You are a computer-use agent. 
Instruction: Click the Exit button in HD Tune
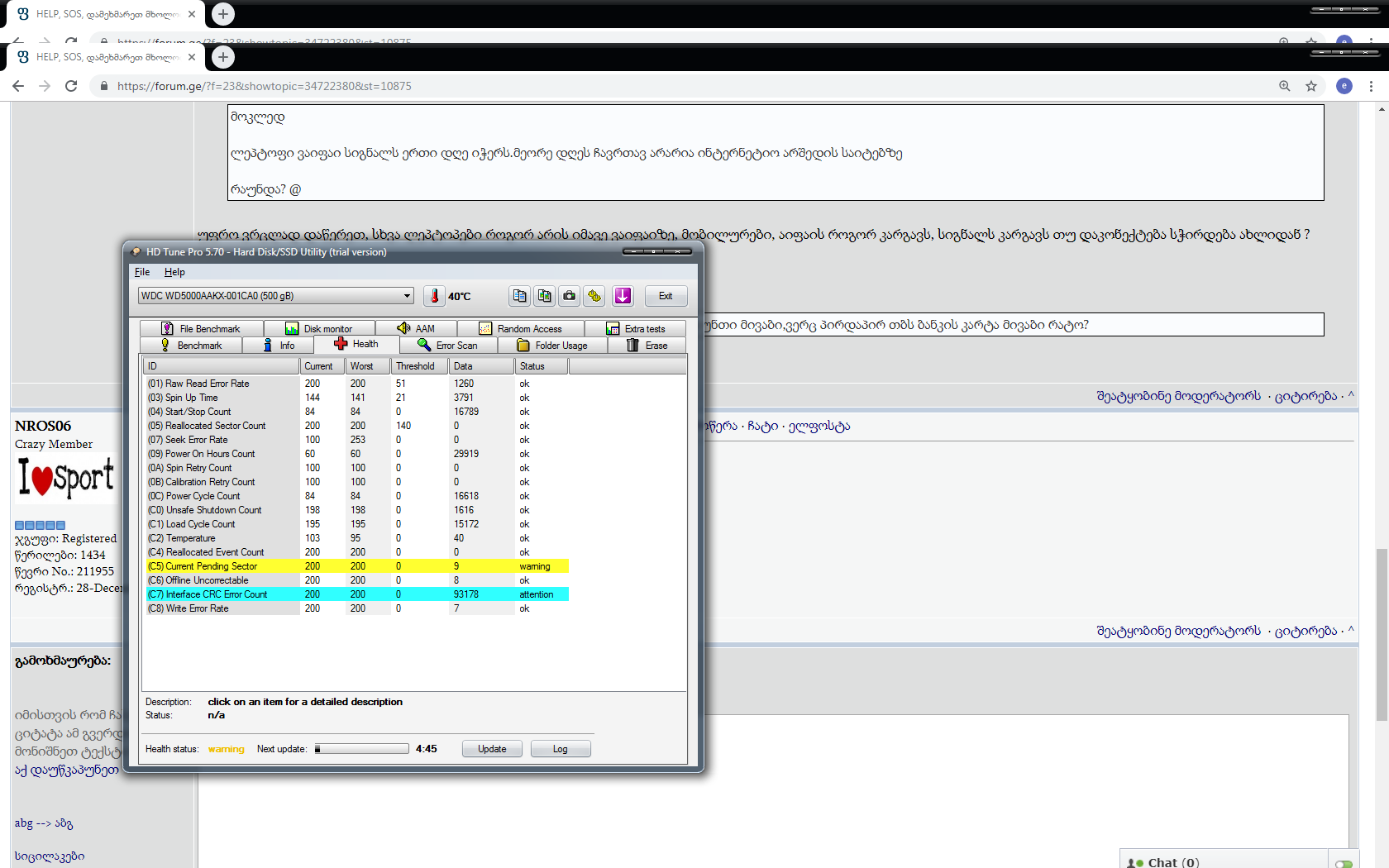666,296
